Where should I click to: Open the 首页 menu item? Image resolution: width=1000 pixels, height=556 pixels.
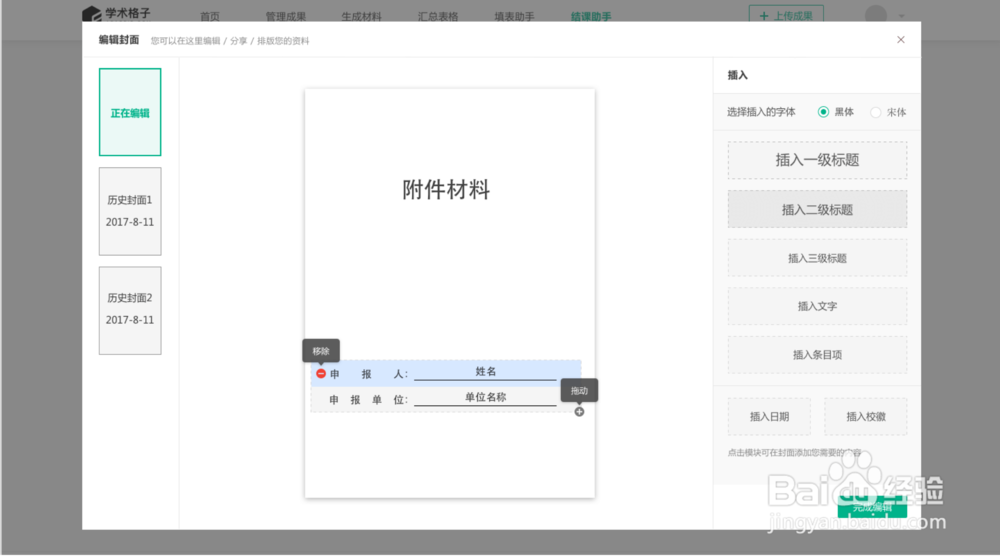(210, 17)
